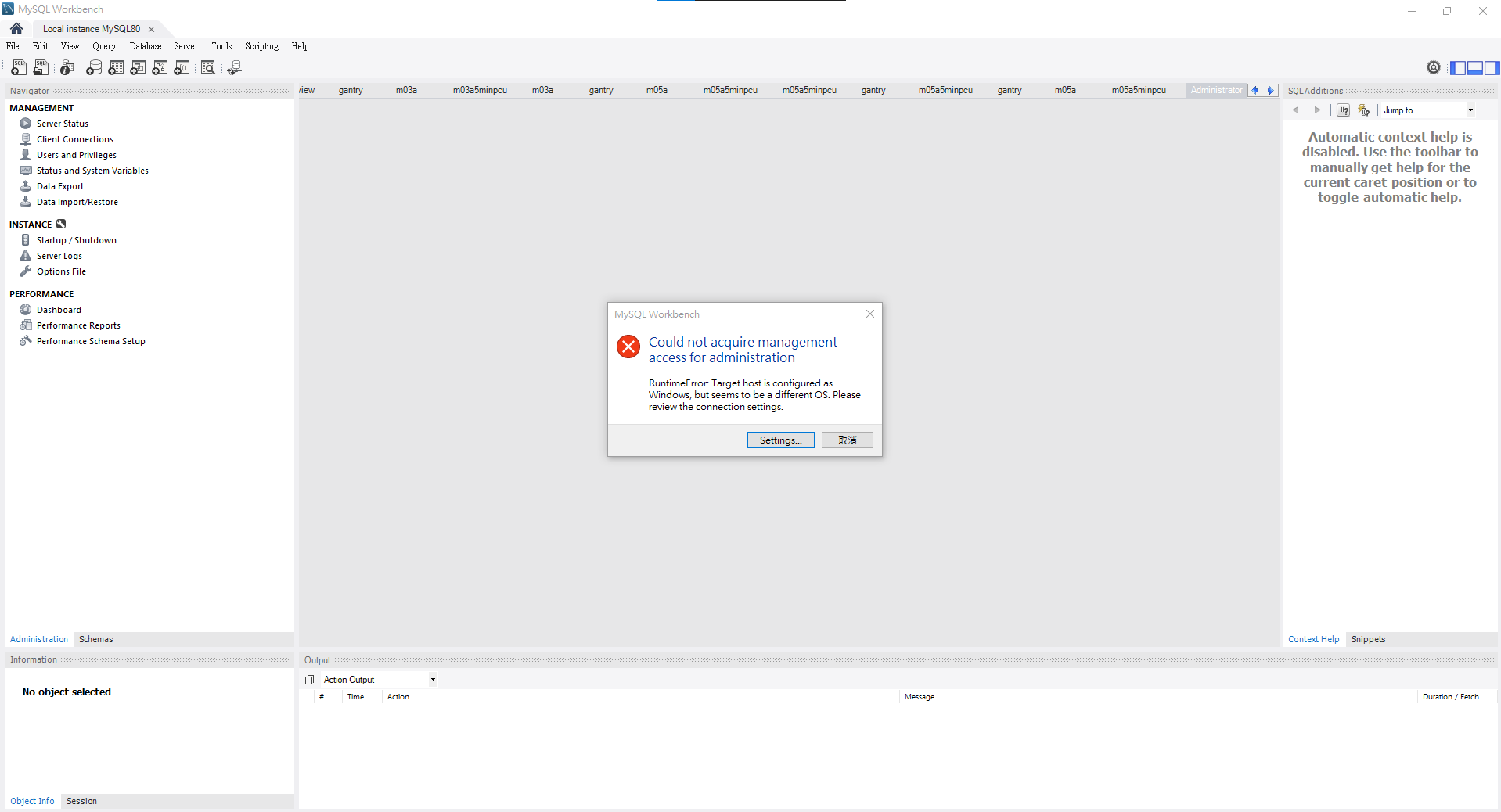Search table data toolbar icon
The image size is (1501, 812).
(208, 68)
